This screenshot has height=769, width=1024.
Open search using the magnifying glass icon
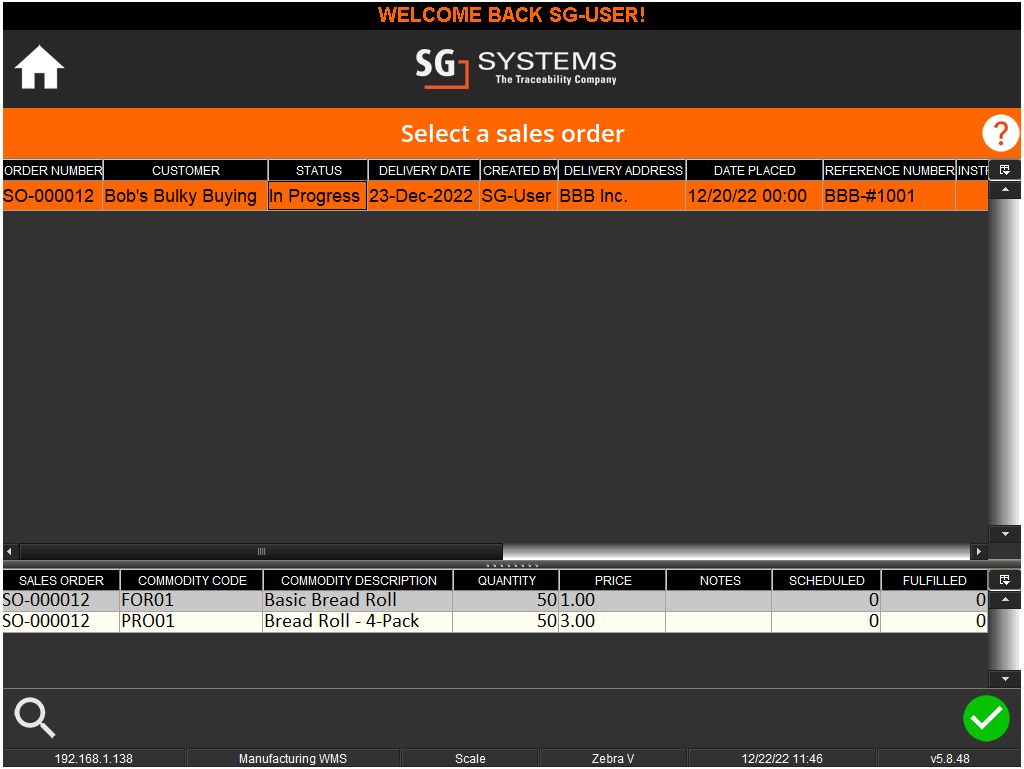coord(34,718)
